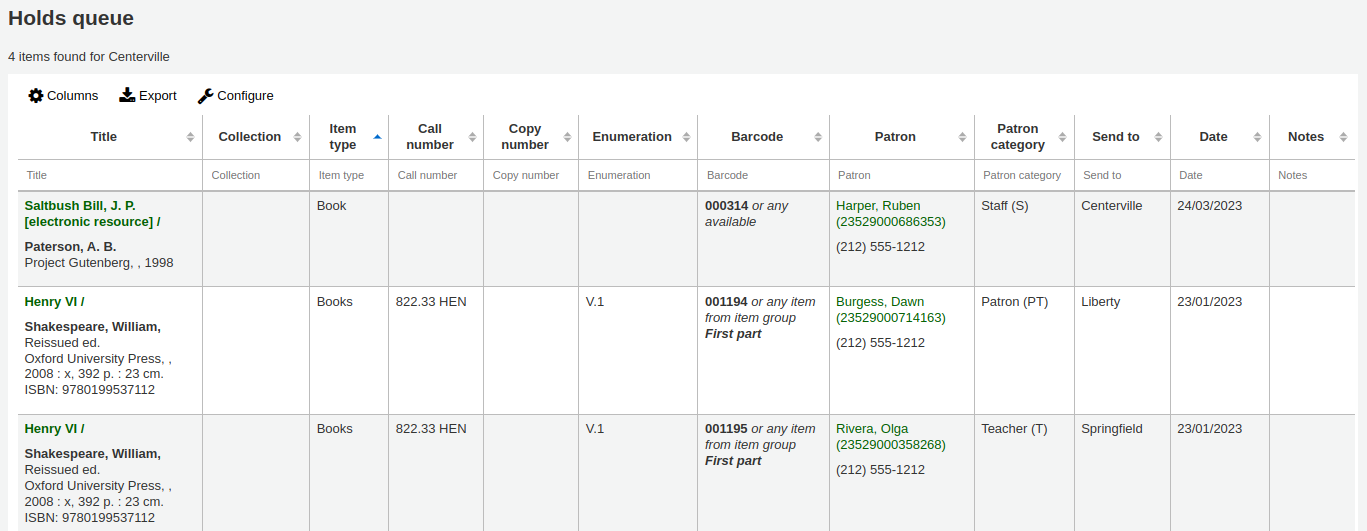Image resolution: width=1367 pixels, height=531 pixels.
Task: Open the Columns gear settings
Action: [x=36, y=96]
